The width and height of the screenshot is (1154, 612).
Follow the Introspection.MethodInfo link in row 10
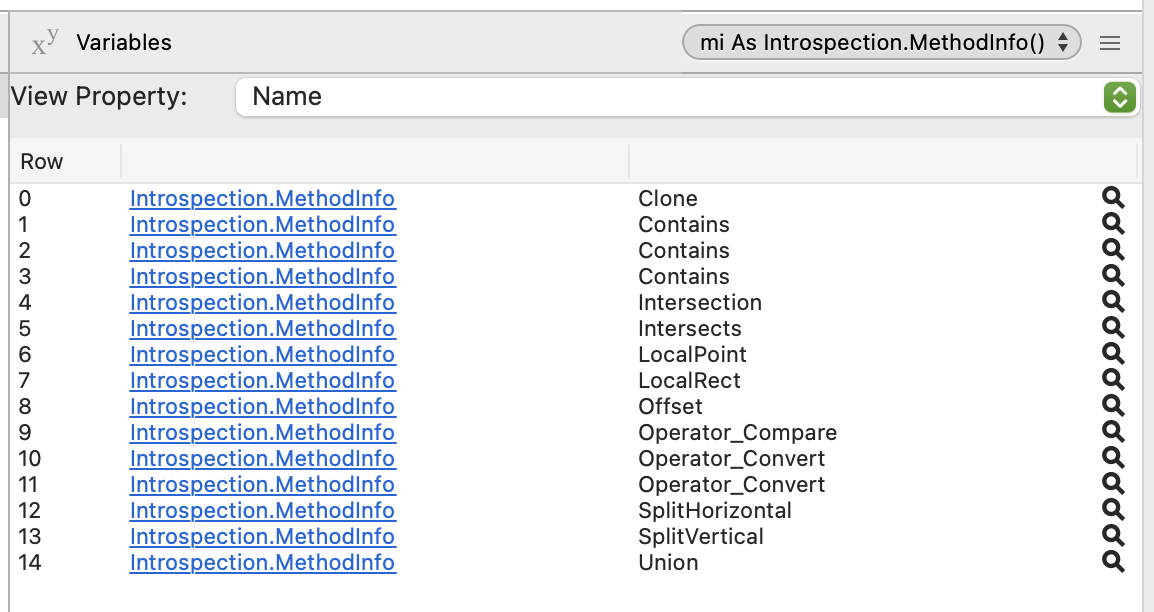tap(262, 458)
